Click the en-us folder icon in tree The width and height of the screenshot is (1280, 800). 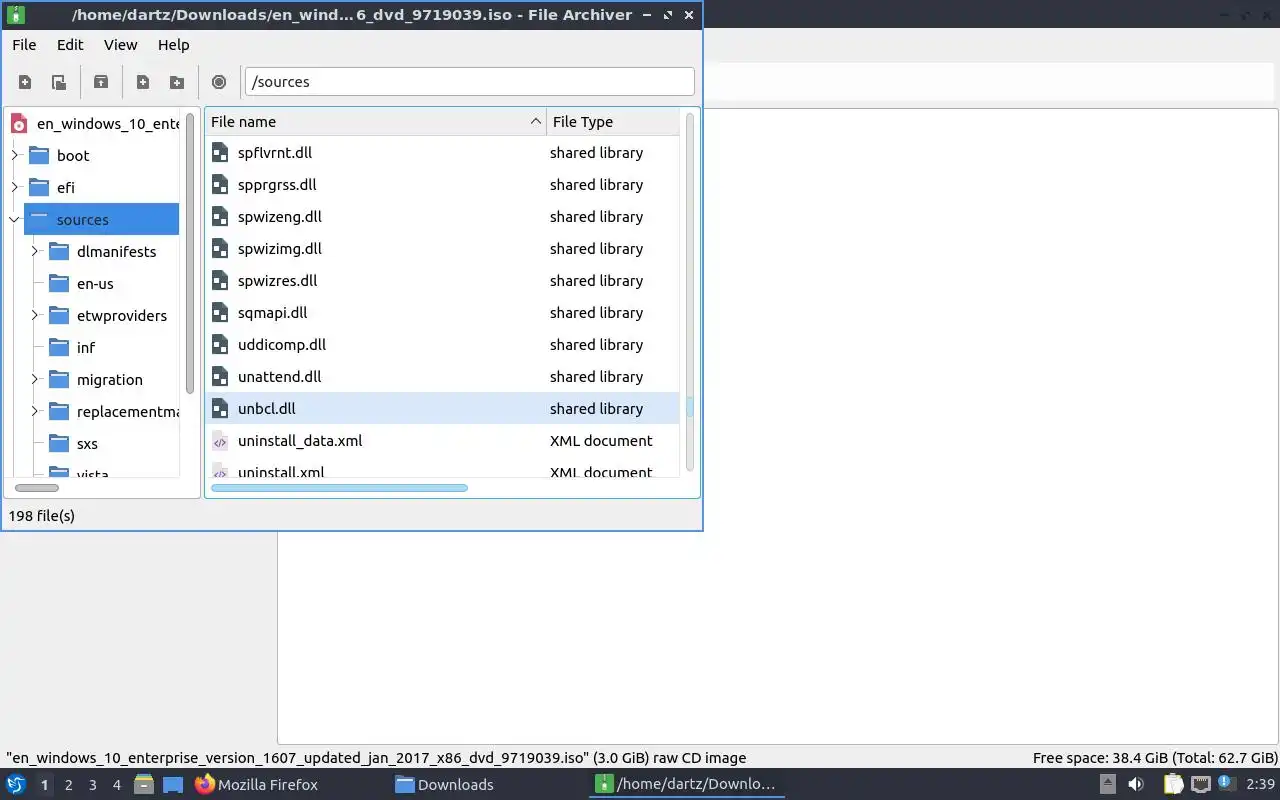[59, 283]
